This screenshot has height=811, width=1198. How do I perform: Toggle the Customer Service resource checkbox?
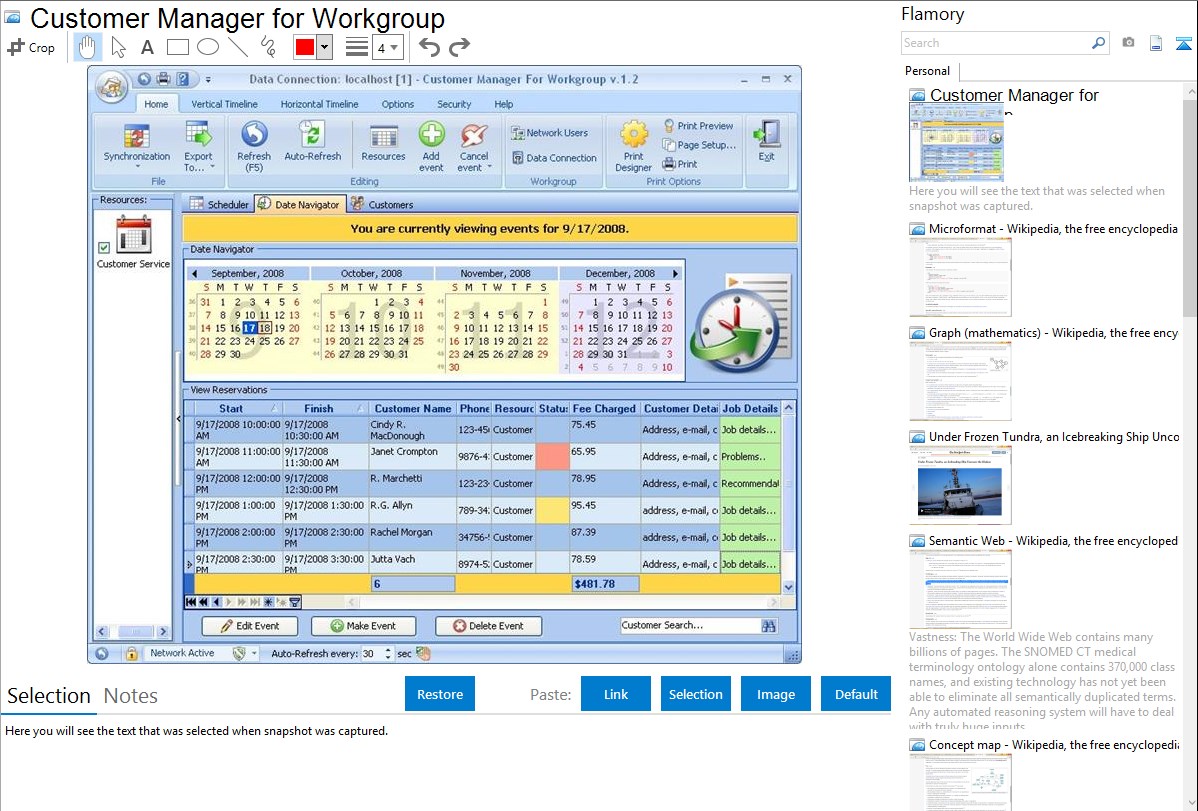(104, 247)
